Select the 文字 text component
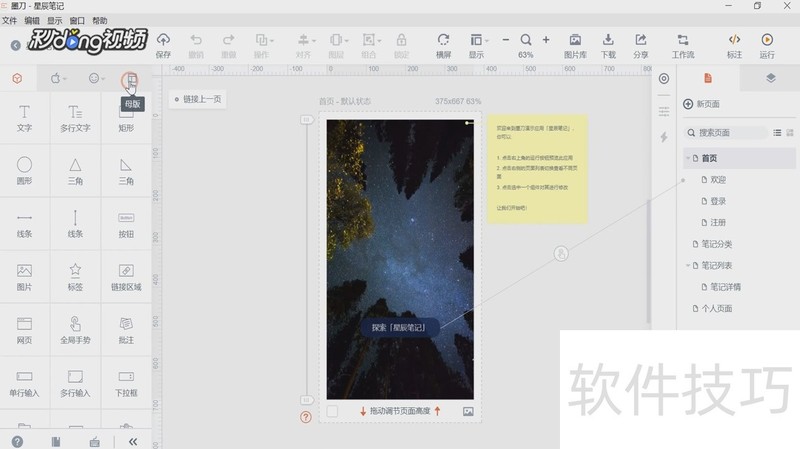Viewport: 800px width, 449px height. 25,117
